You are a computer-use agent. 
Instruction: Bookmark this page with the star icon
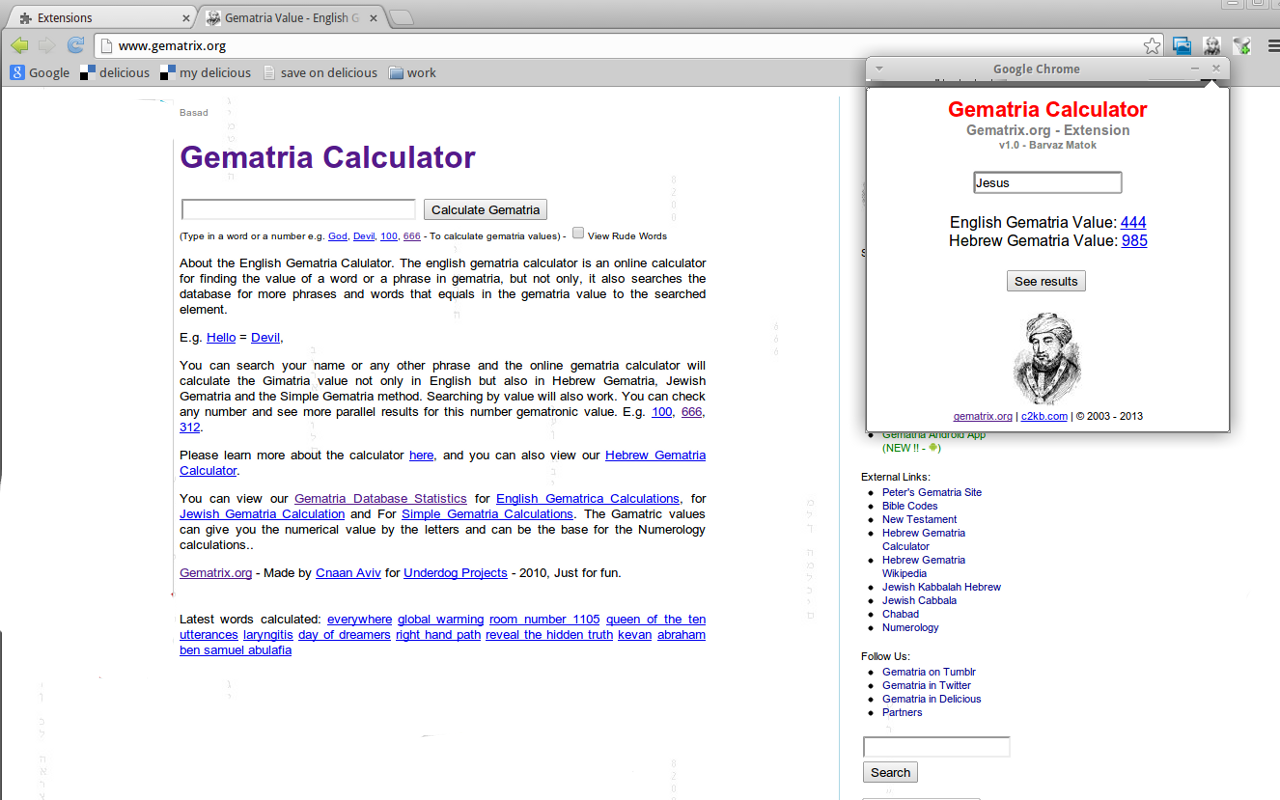coord(1152,45)
